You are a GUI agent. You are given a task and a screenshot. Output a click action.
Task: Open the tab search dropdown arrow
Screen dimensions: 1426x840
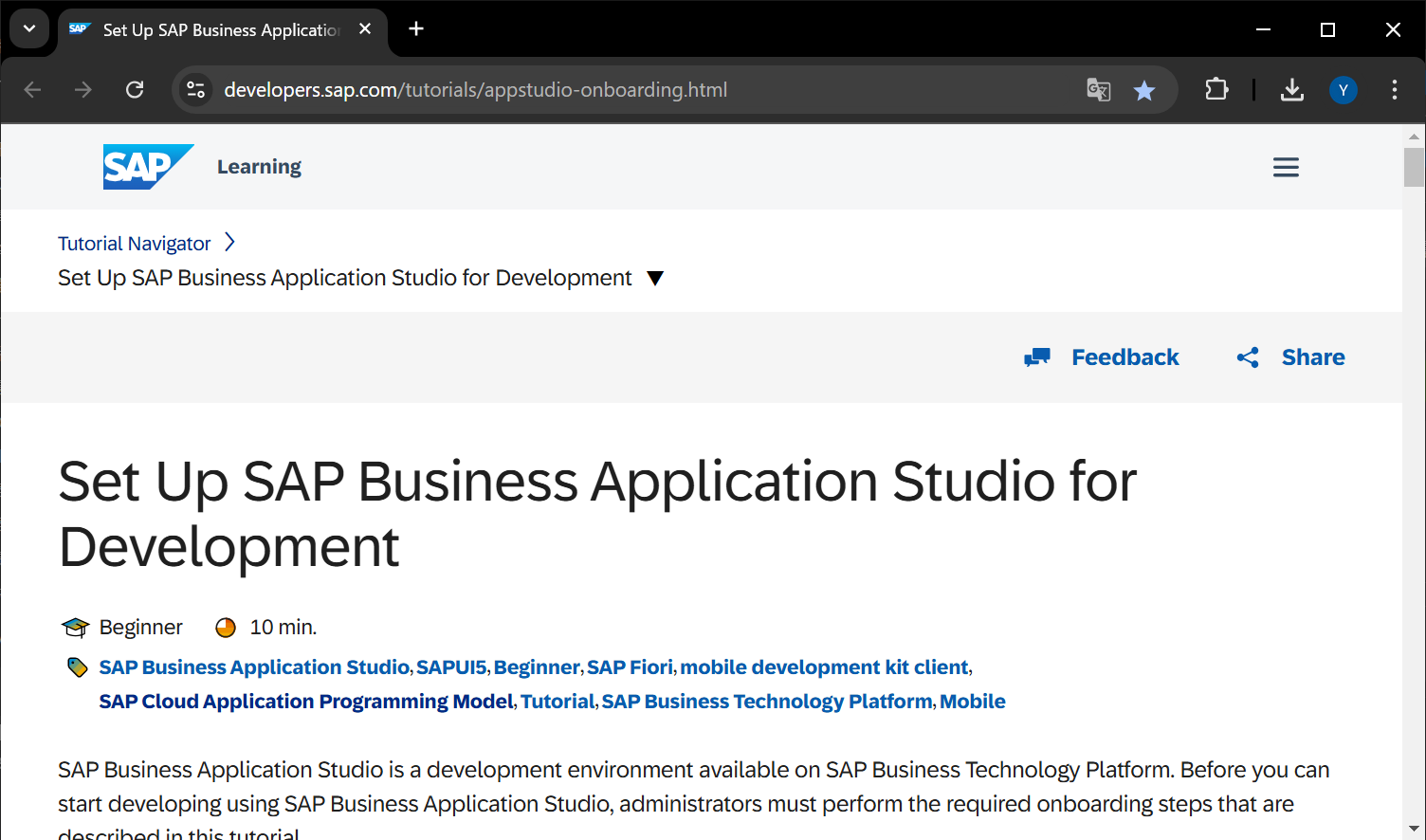[x=29, y=29]
